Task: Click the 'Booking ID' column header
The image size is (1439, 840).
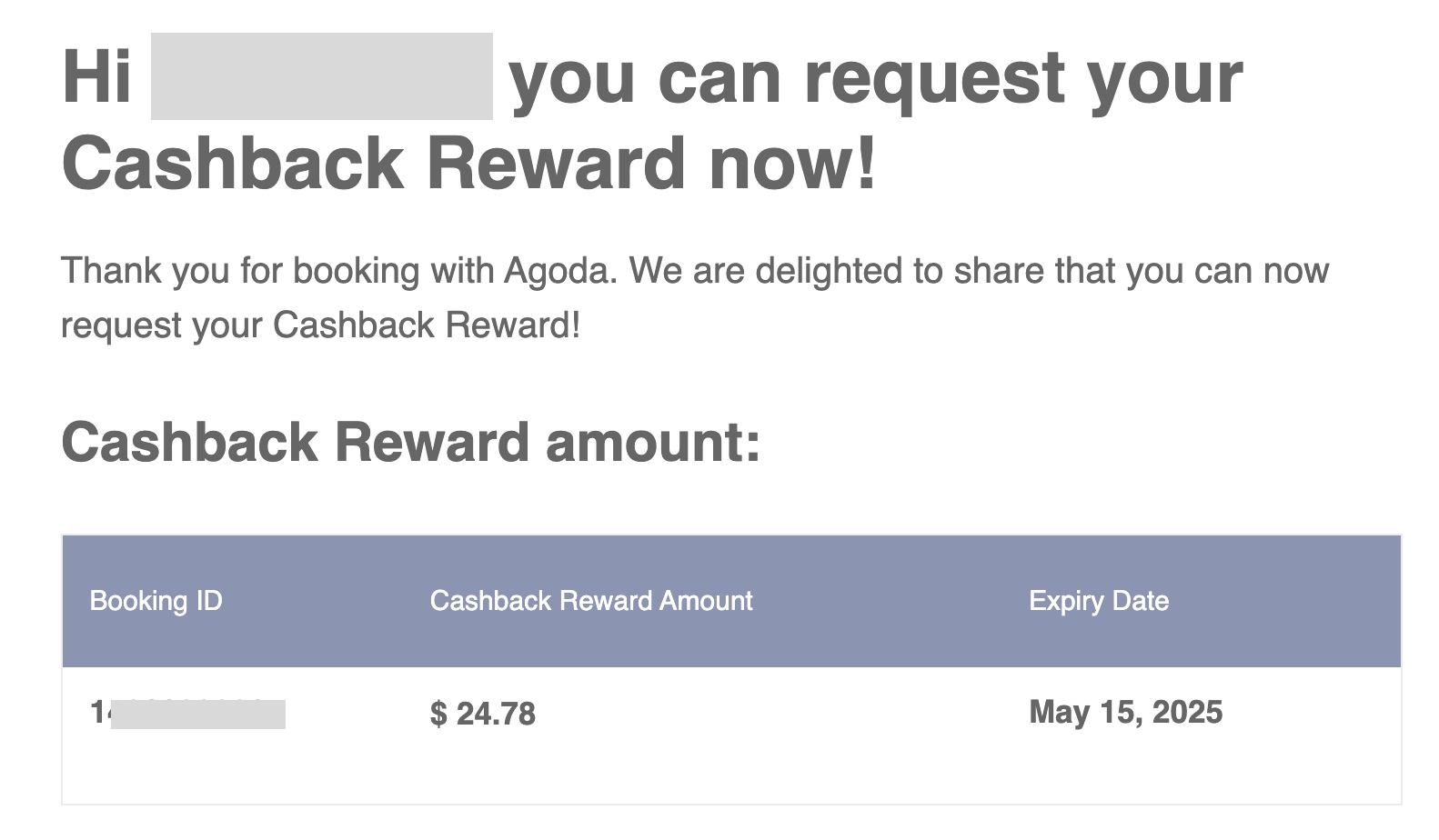Action: 156,601
